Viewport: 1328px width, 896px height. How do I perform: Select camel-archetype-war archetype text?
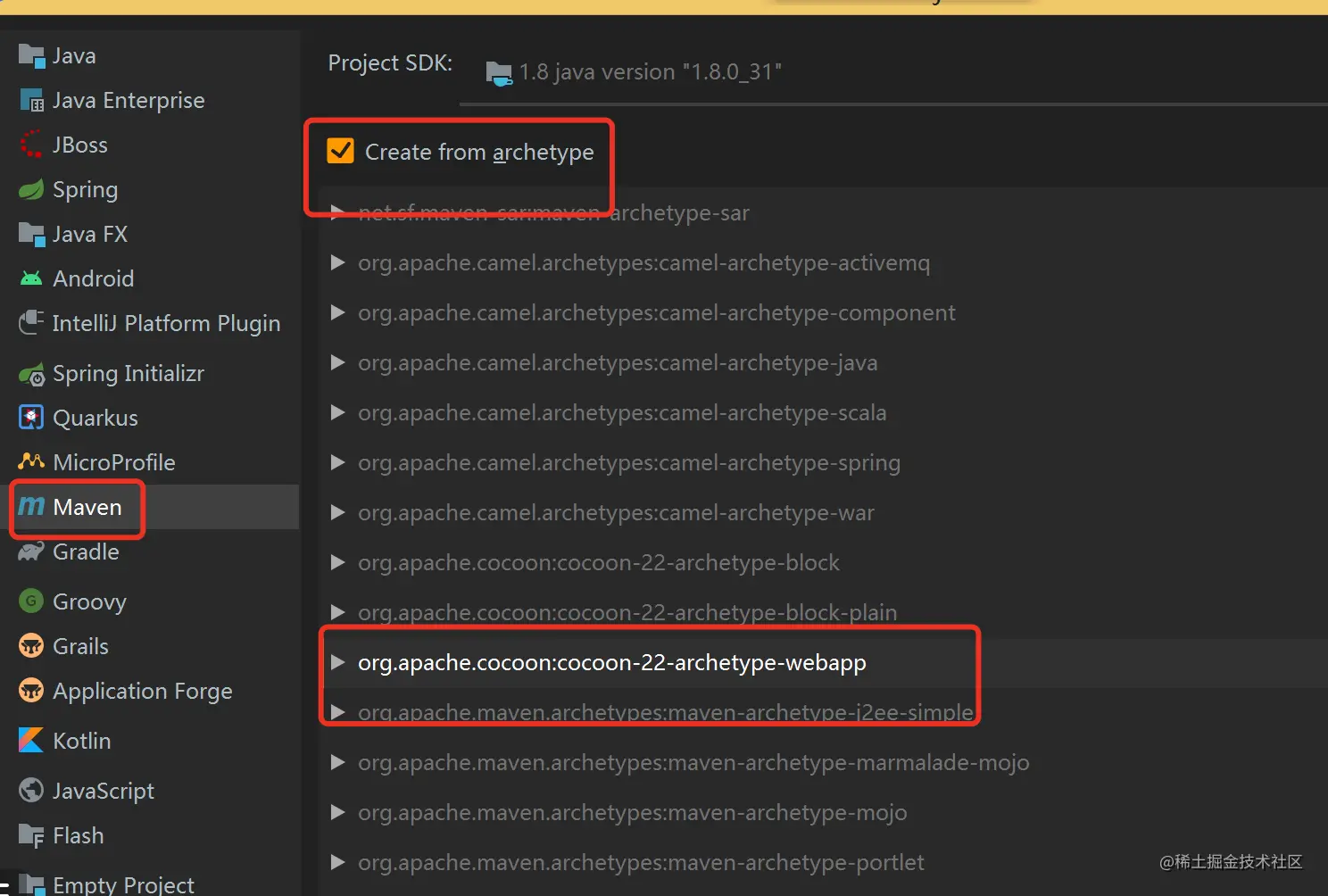click(x=616, y=513)
